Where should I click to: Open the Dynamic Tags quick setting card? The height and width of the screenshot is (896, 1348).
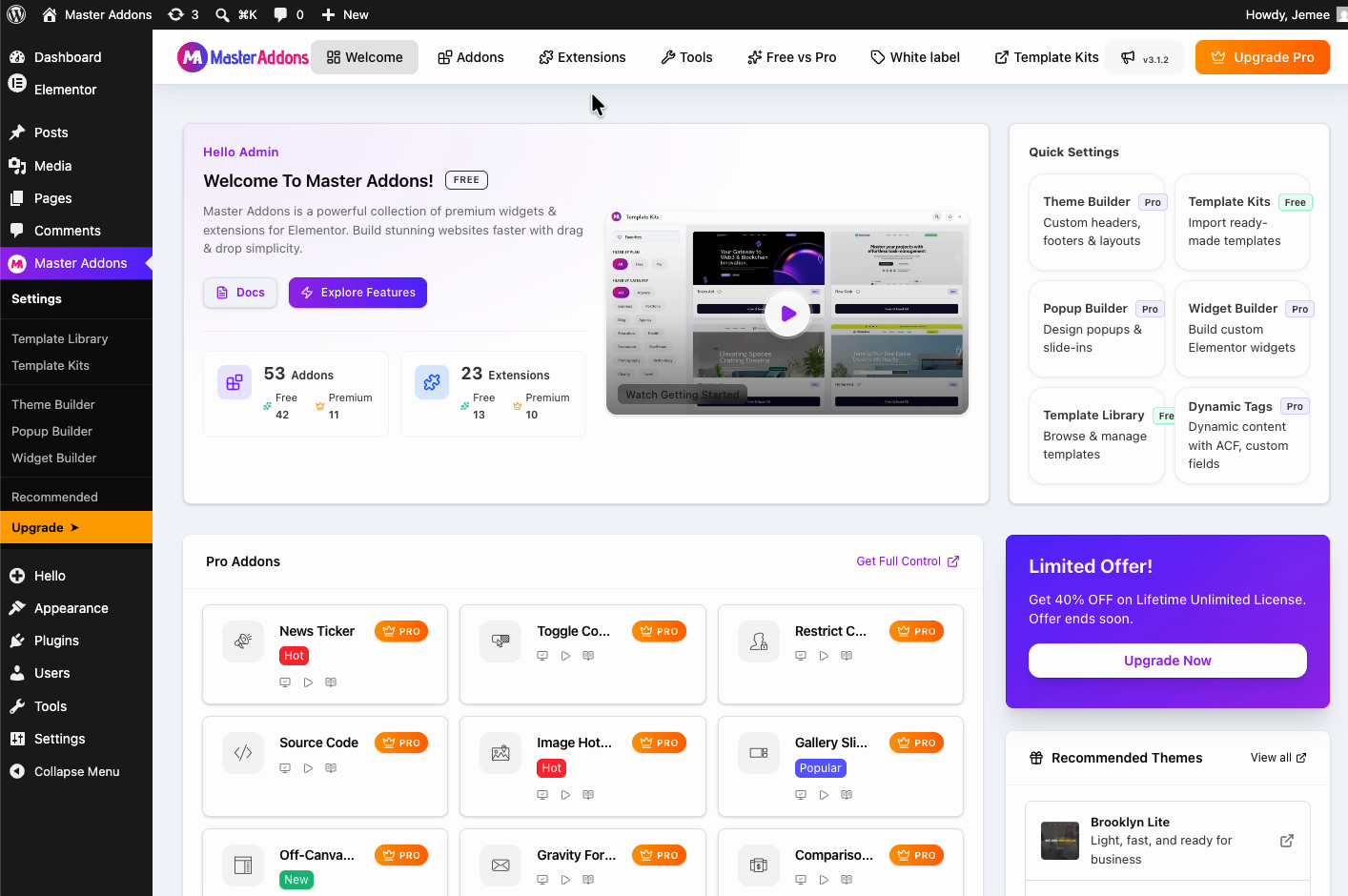coord(1241,436)
